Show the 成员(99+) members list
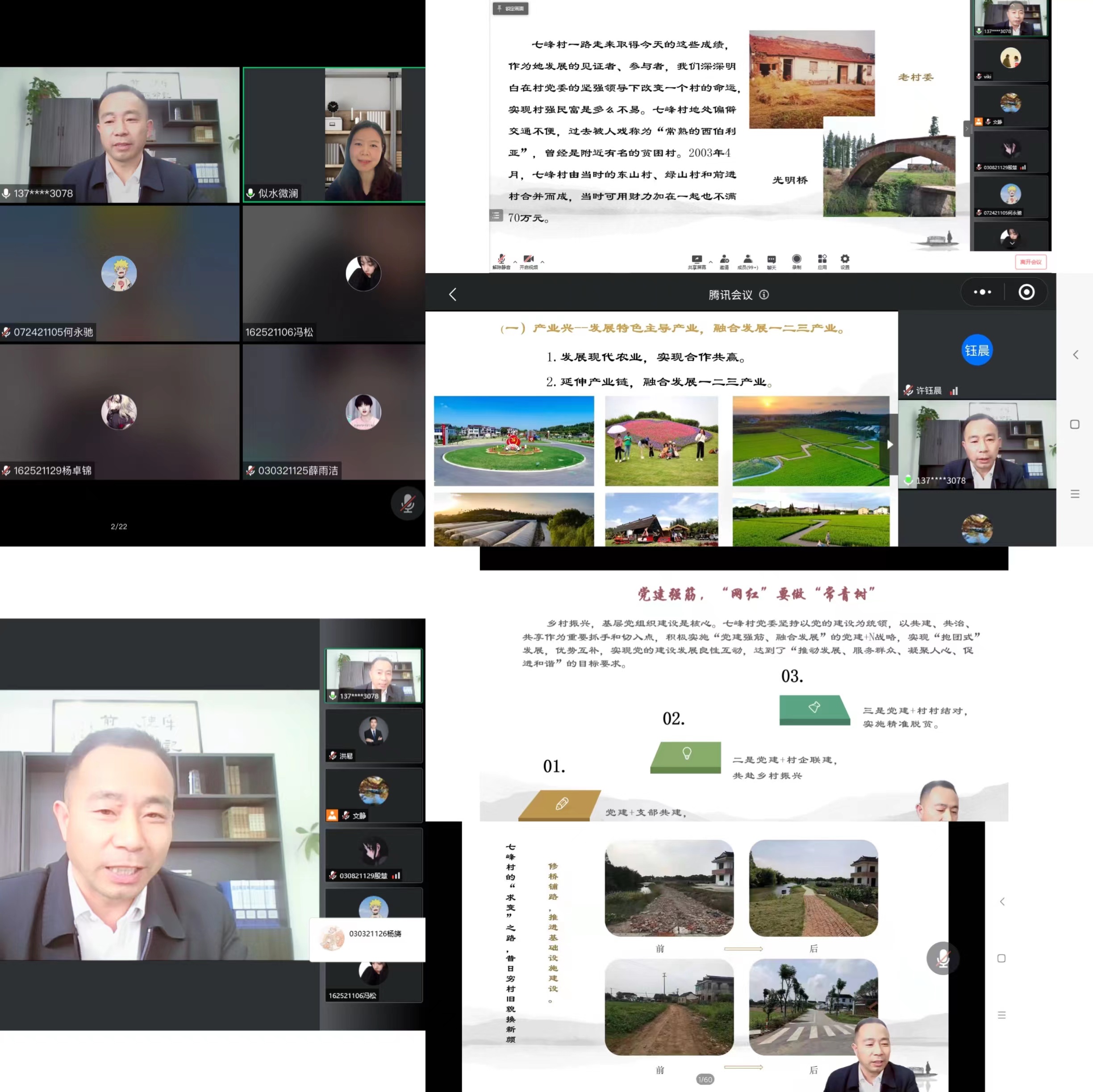 tap(747, 262)
